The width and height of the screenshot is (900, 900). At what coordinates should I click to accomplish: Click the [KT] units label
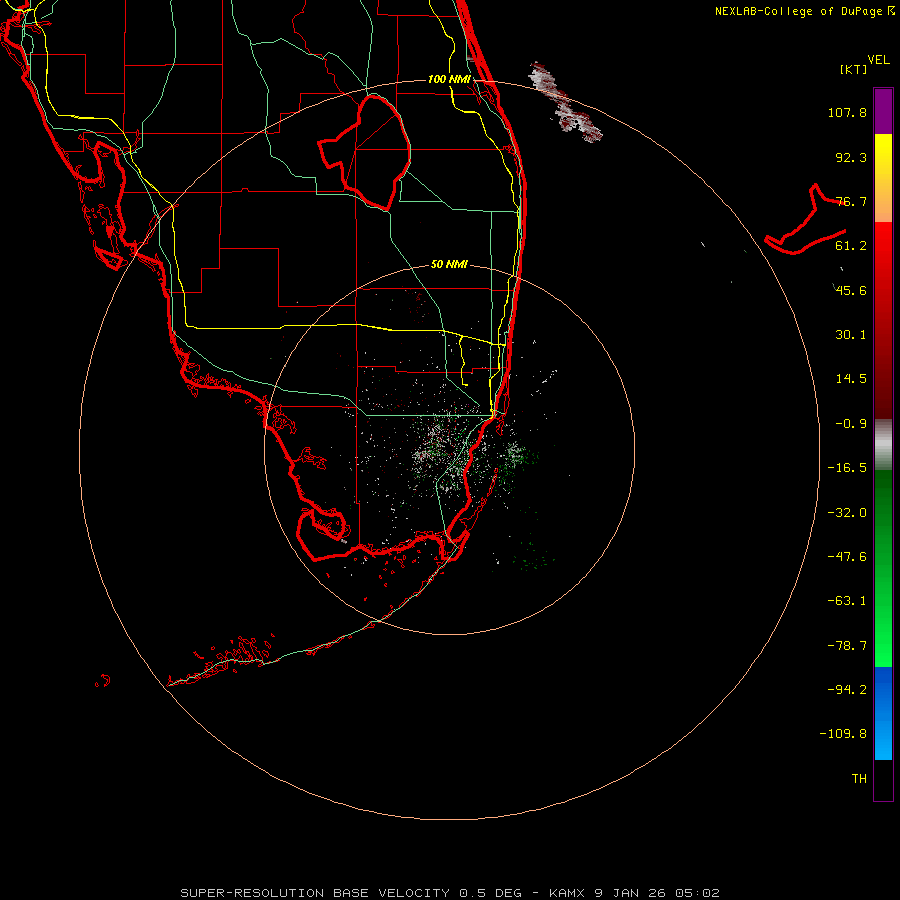point(853,69)
